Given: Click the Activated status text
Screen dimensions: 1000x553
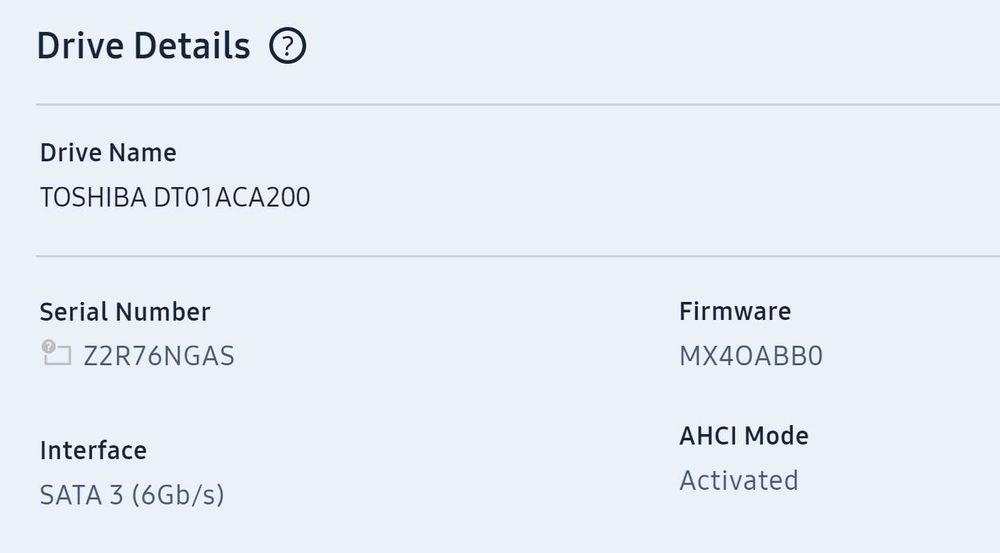Looking at the screenshot, I should point(739,480).
